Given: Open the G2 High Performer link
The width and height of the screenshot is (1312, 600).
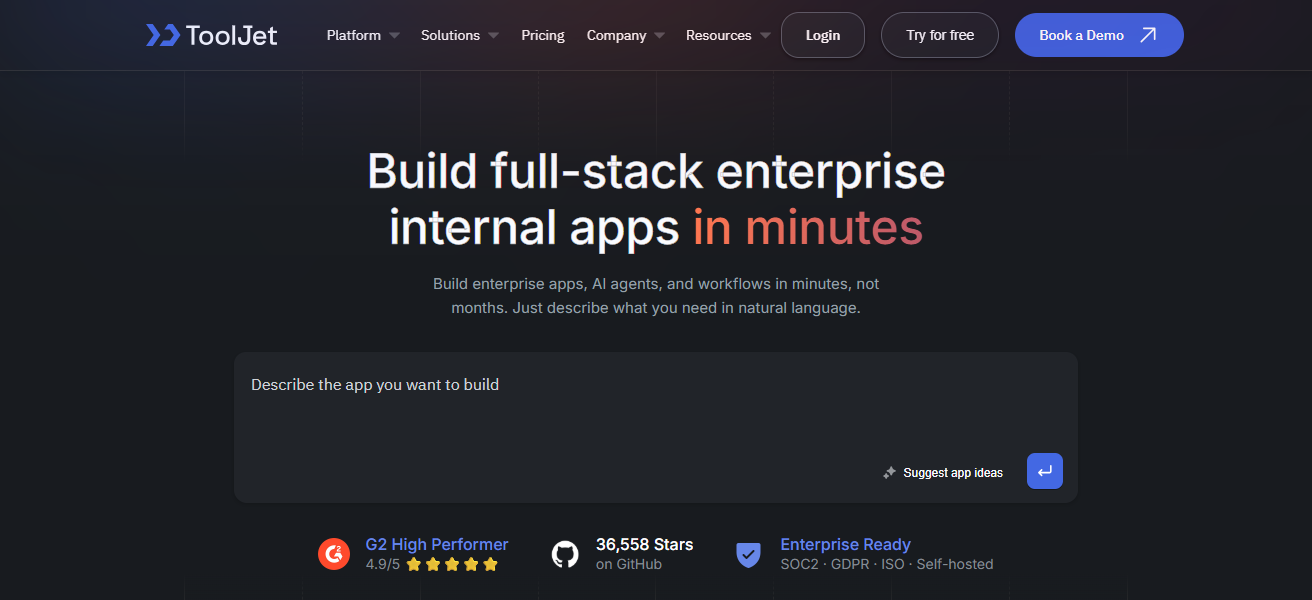Looking at the screenshot, I should click(x=437, y=544).
